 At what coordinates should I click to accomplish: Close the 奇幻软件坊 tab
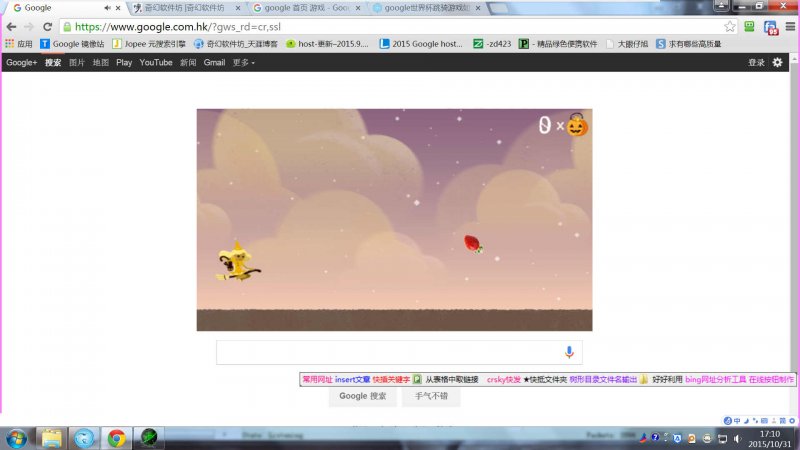(238, 8)
